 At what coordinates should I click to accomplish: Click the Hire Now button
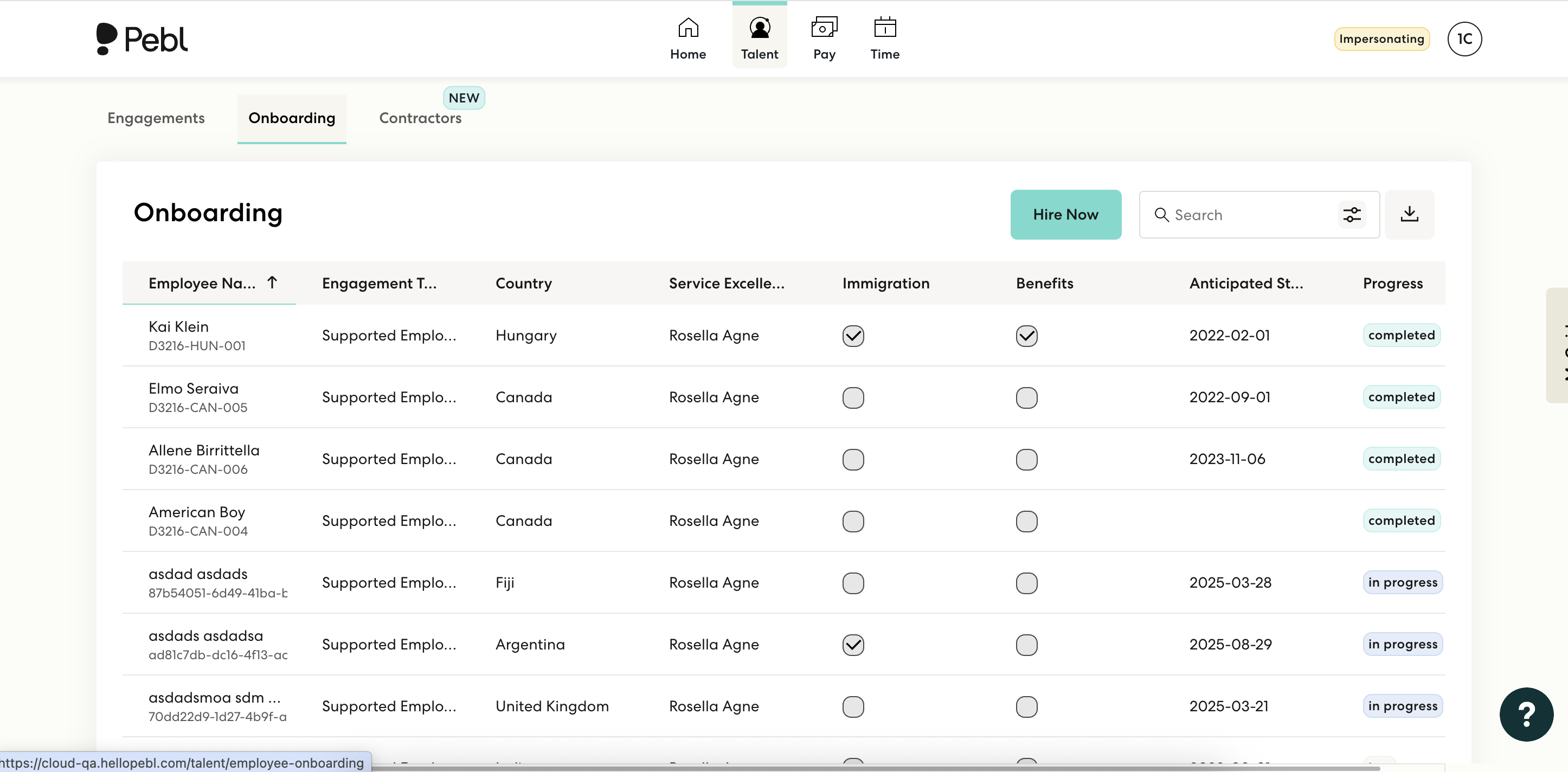(x=1065, y=215)
